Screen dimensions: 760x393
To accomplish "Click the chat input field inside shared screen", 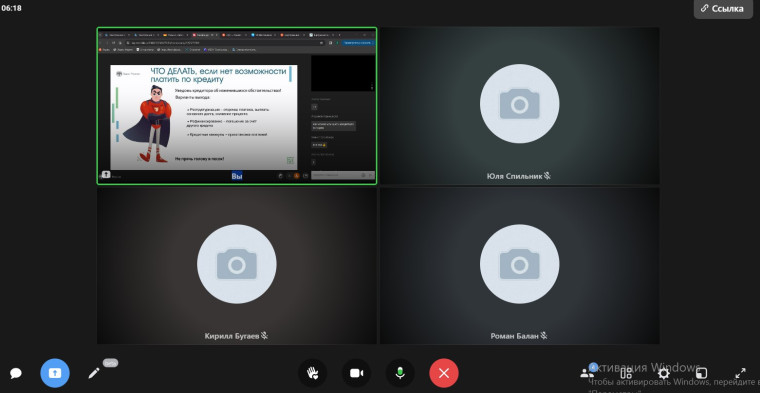I will (343, 175).
